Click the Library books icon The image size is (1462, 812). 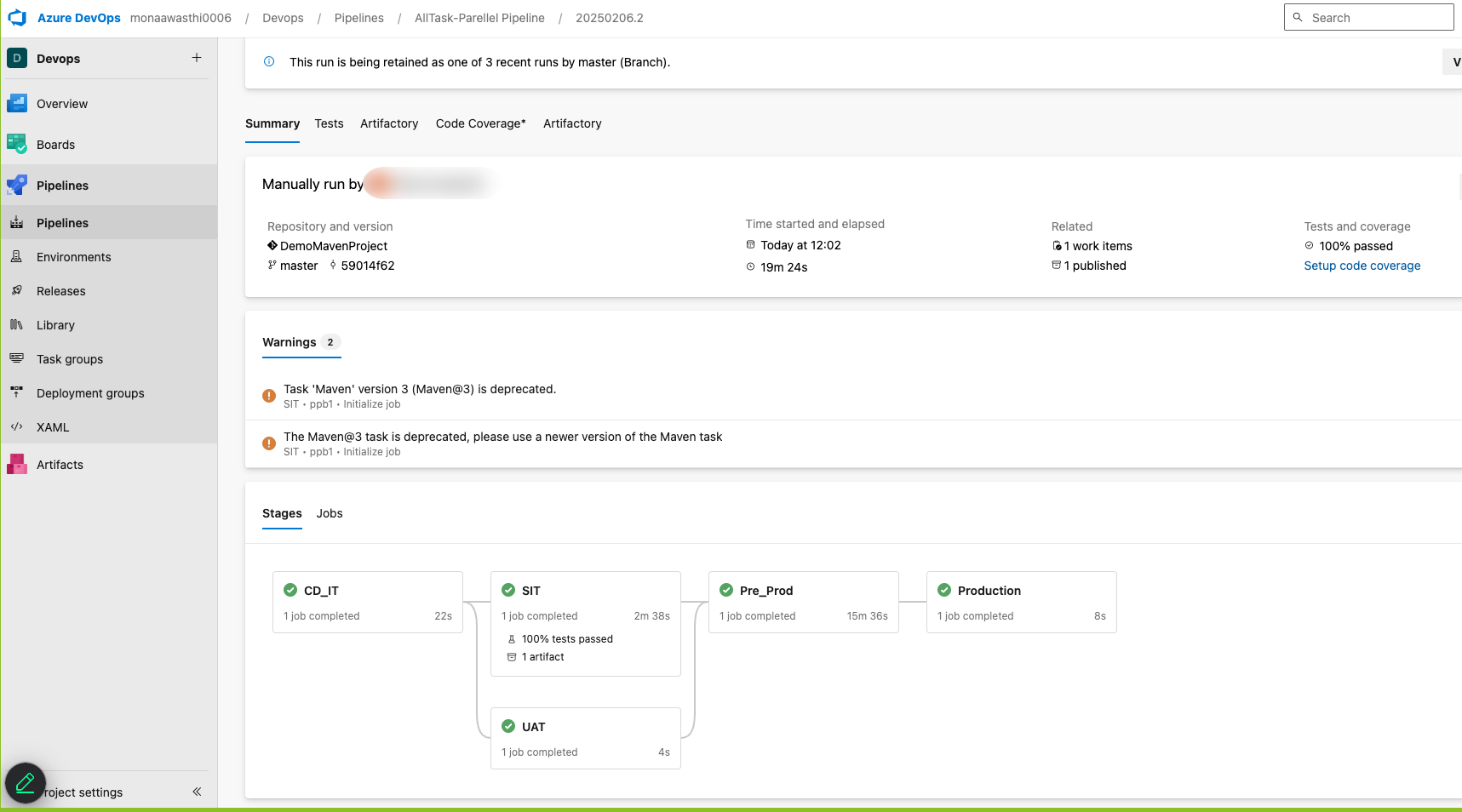point(17,325)
